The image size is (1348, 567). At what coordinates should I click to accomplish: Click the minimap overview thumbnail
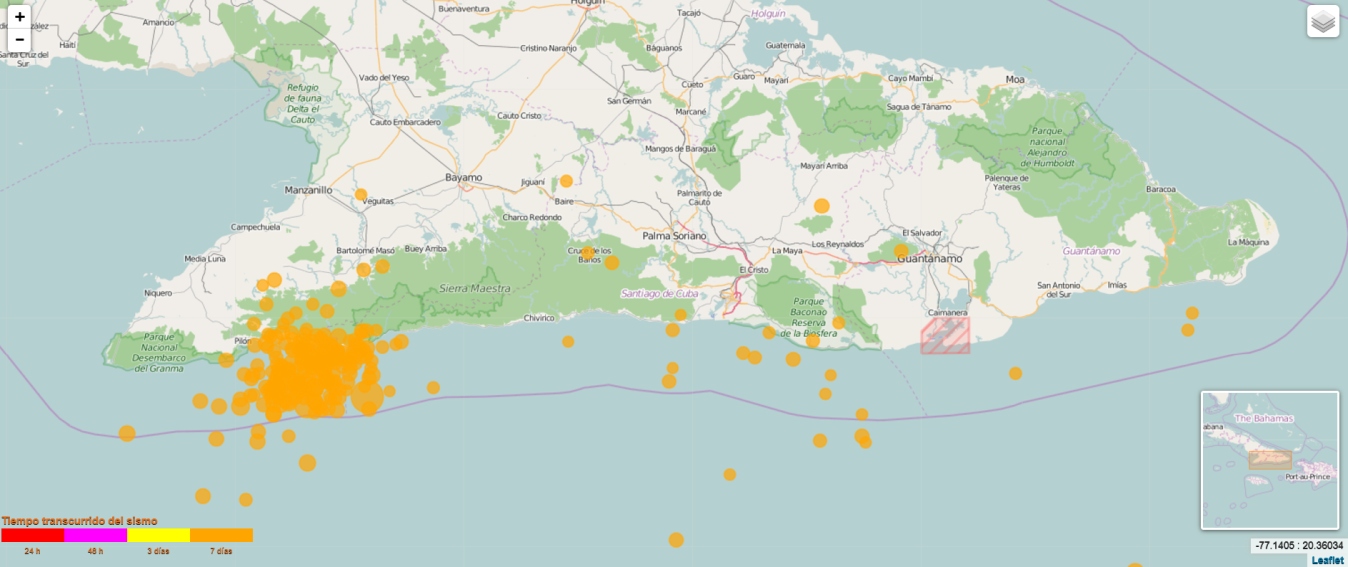[1269, 460]
